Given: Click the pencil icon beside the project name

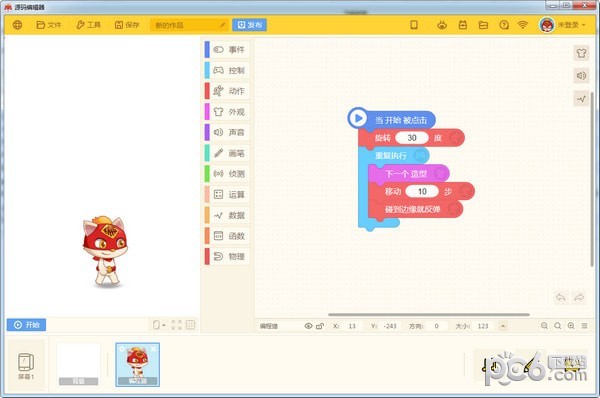Looking at the screenshot, I should click(222, 25).
